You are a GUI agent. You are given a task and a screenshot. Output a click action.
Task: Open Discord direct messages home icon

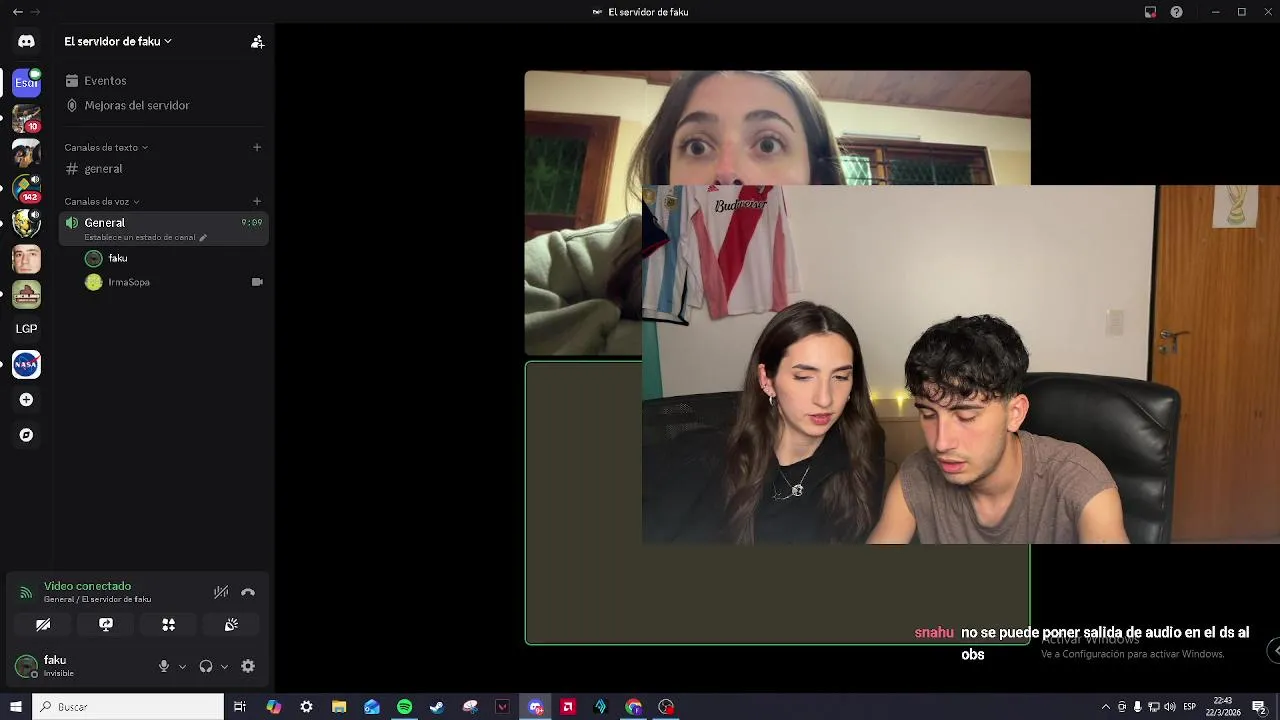26,42
